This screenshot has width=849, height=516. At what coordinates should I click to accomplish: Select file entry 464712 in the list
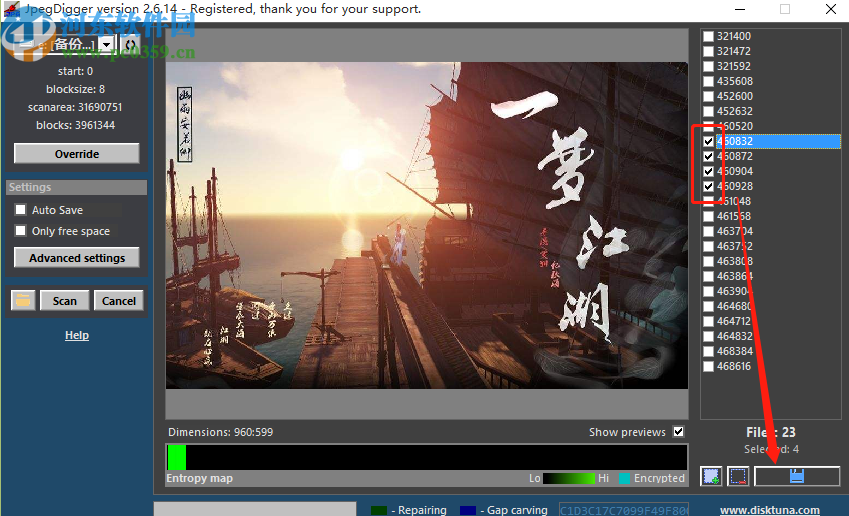[734, 321]
